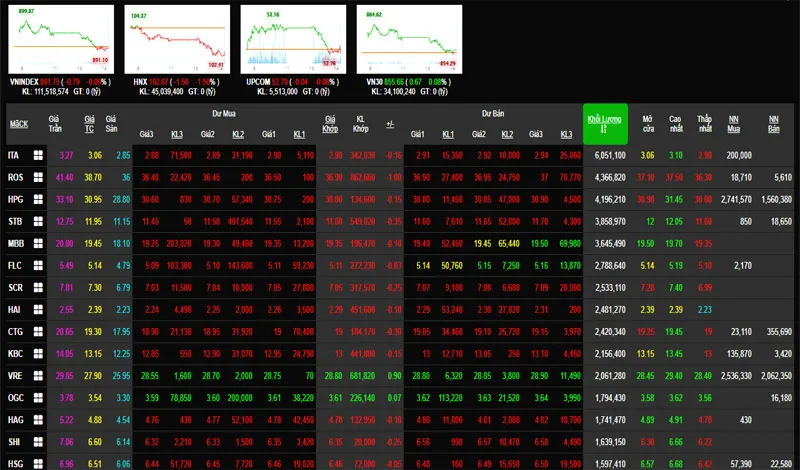Screen dimensions: 800x470
Task: Open the VNINDEX chart thumbnail
Action: (61, 39)
